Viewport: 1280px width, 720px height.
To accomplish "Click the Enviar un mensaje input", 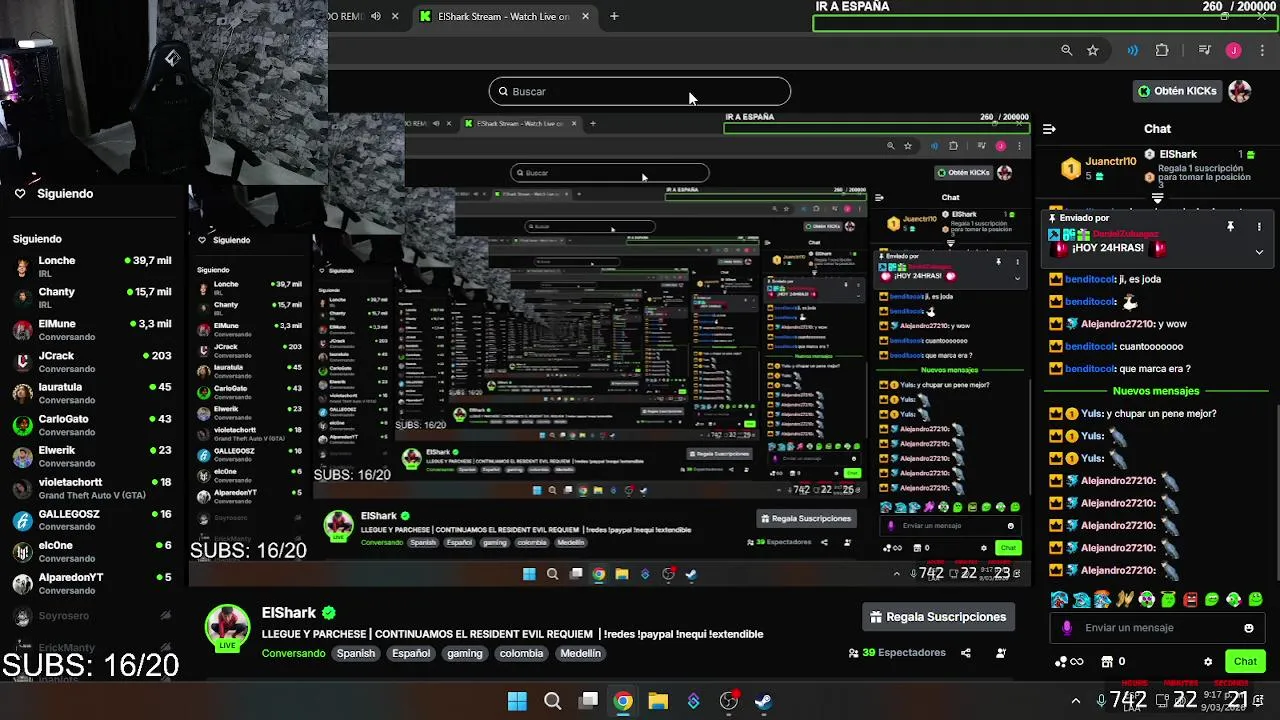I will pos(1158,628).
